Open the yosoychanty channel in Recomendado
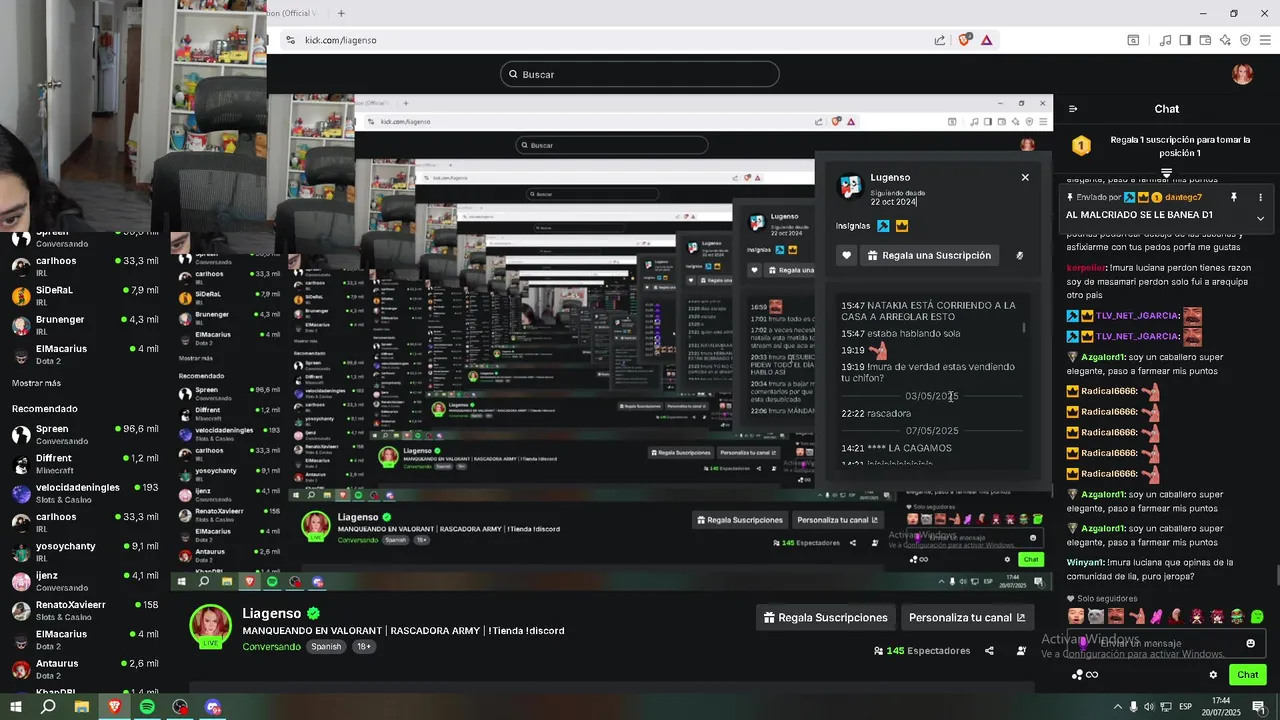The width and height of the screenshot is (1280, 720). (x=85, y=552)
